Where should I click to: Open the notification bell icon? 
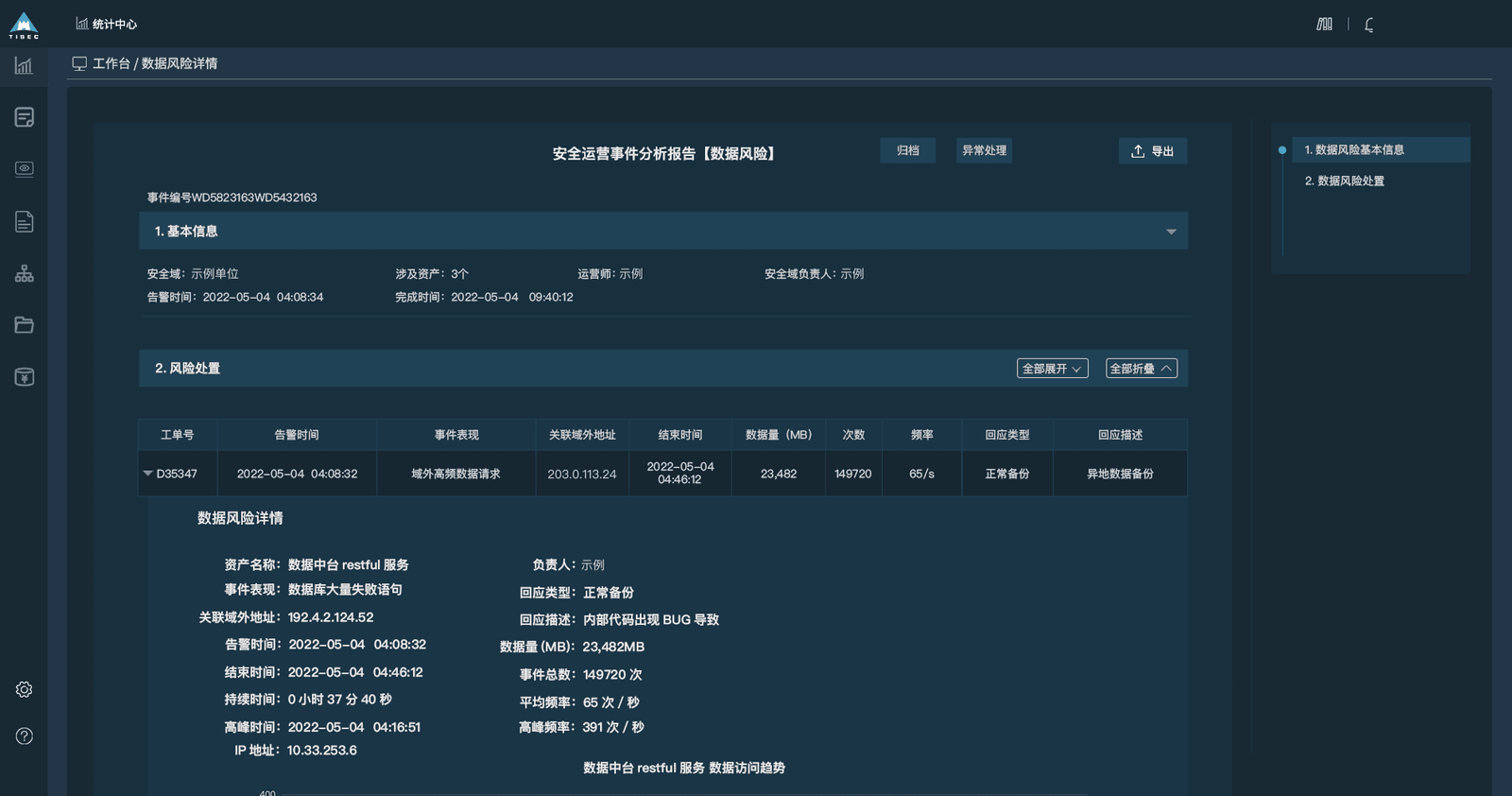click(1369, 25)
